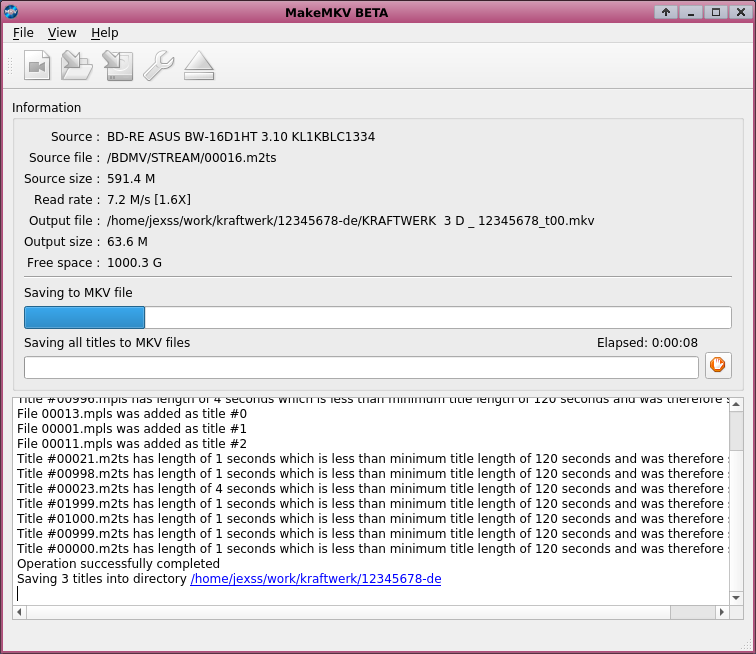Open the Help menu
756x654 pixels.
tap(104, 33)
